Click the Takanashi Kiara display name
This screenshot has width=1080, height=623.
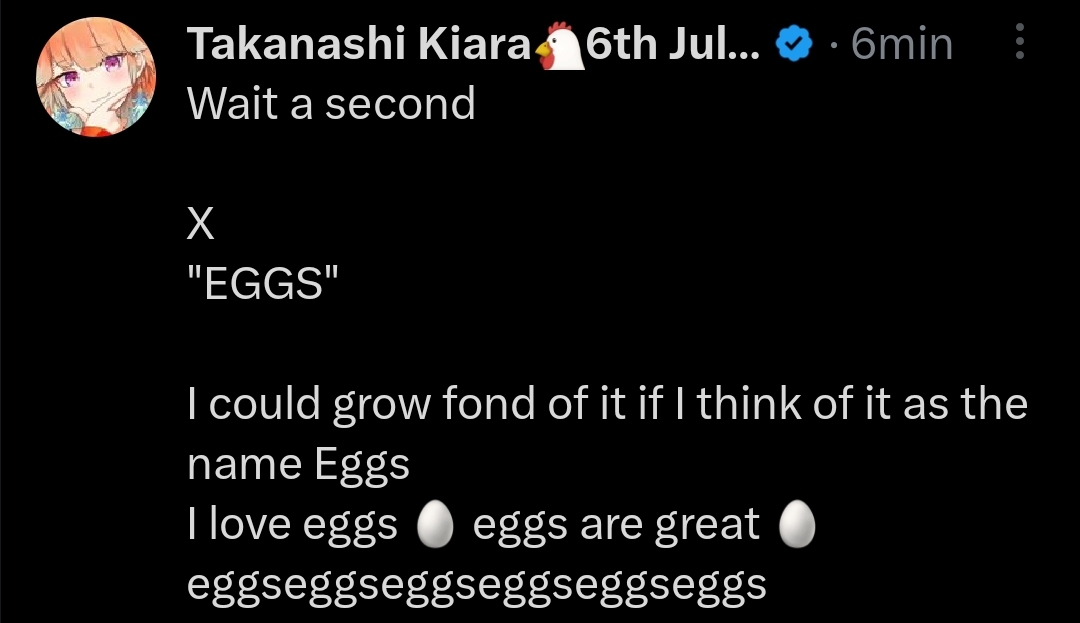coord(359,45)
